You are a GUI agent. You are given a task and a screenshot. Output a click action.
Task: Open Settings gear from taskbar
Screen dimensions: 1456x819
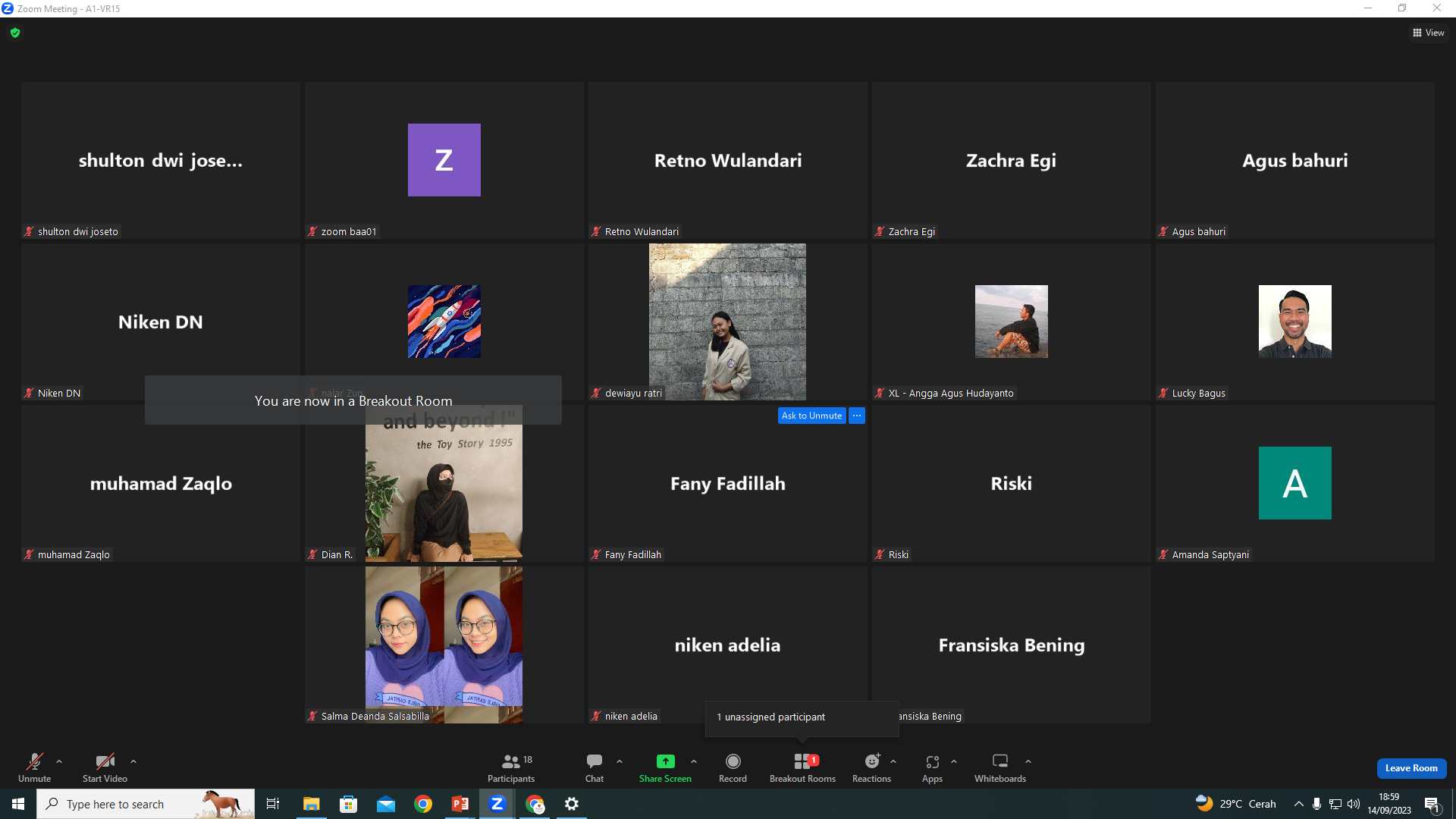pyautogui.click(x=572, y=804)
